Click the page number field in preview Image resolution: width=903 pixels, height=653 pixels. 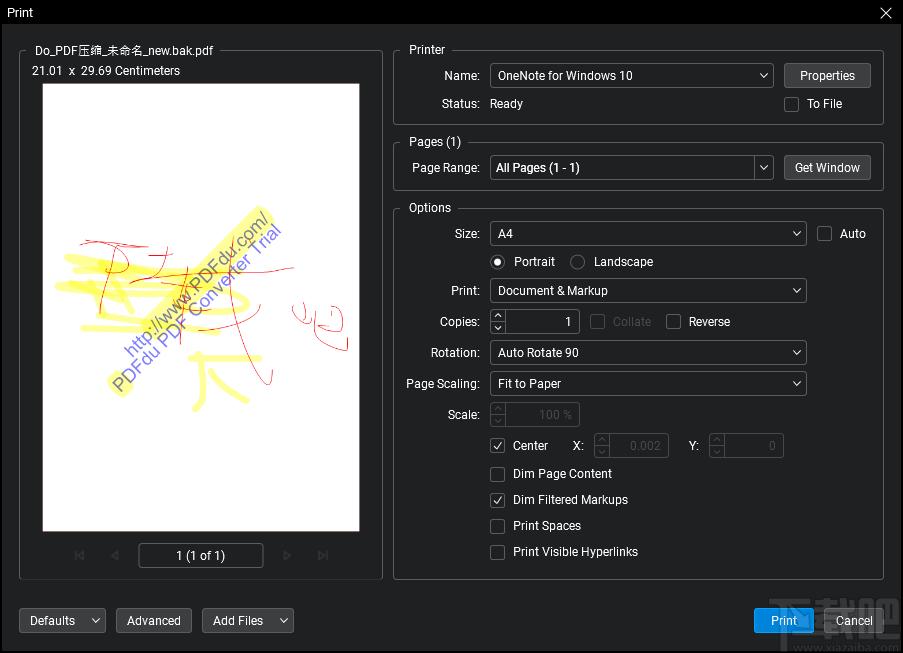coord(201,556)
